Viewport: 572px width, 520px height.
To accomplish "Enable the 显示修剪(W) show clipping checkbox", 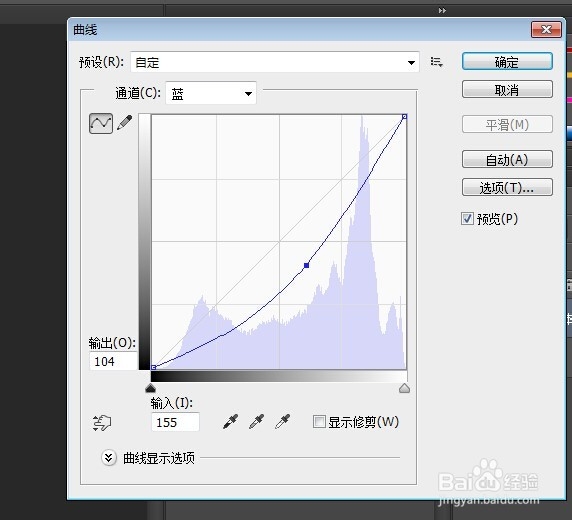I will 319,422.
